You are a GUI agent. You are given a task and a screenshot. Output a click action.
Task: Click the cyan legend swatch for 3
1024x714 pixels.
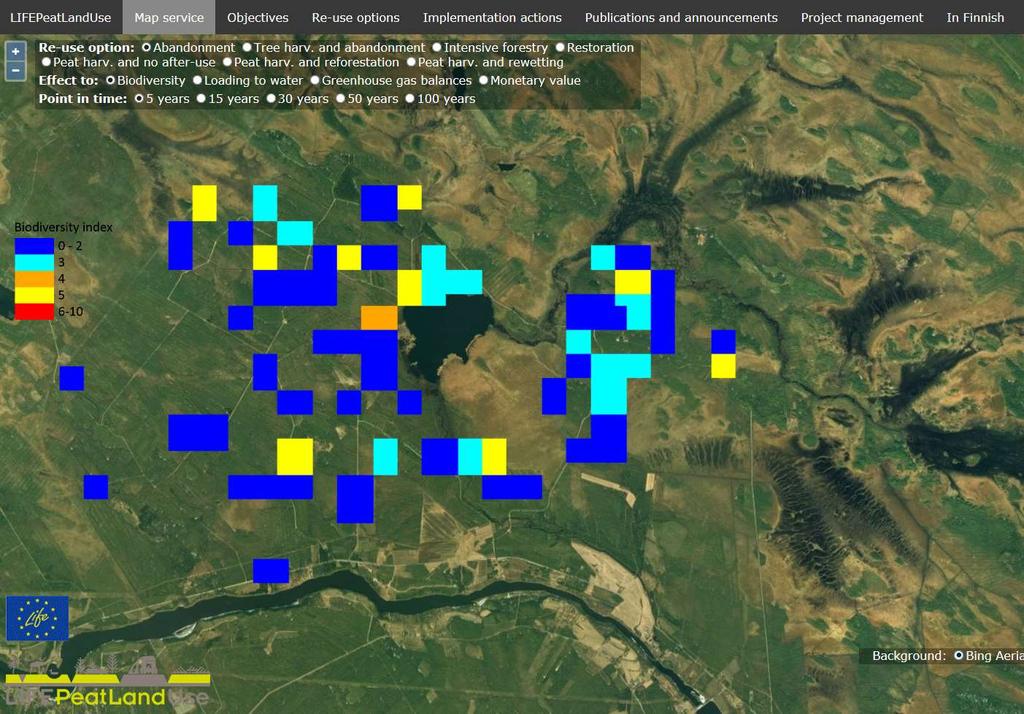click(35, 262)
